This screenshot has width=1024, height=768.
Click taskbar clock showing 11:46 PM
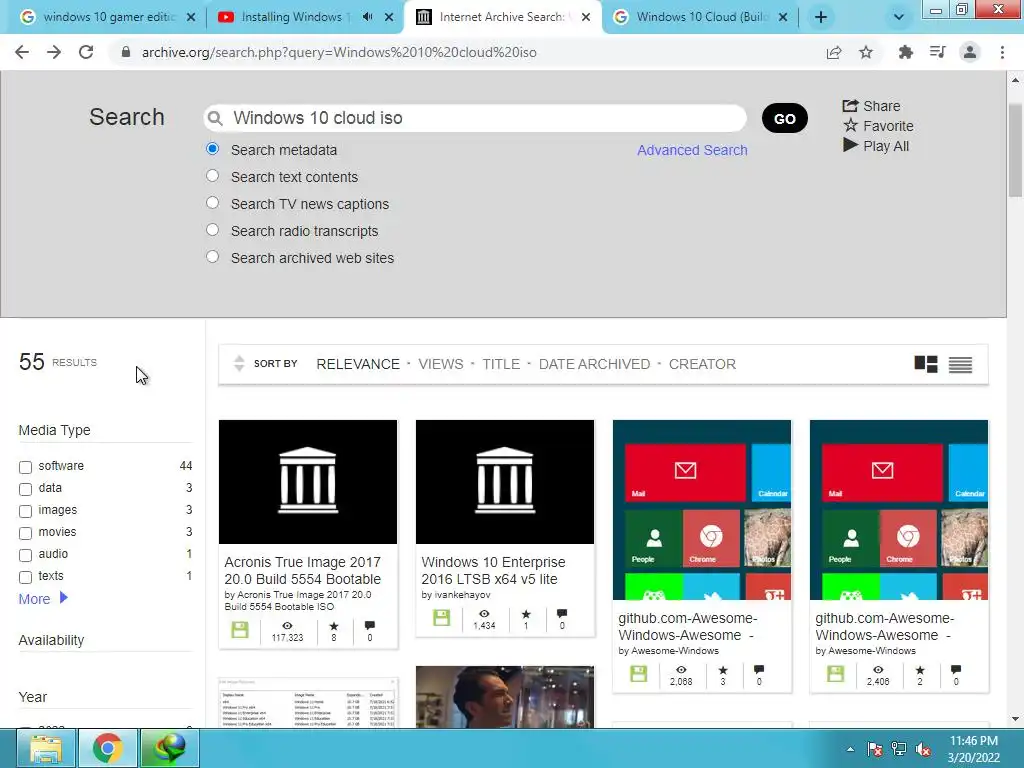point(974,749)
